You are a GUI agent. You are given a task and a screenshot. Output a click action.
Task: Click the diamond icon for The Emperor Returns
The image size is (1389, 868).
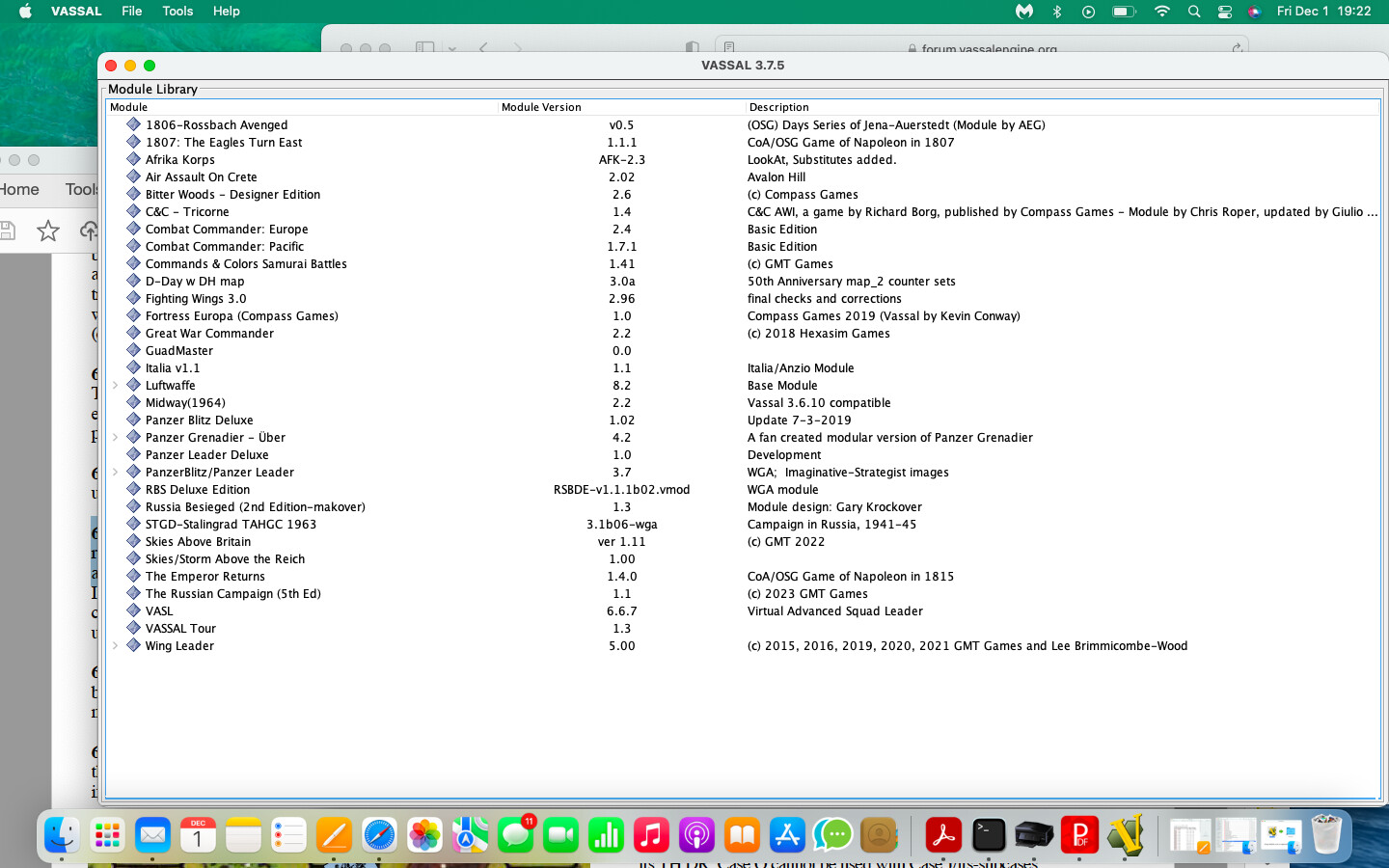(x=134, y=576)
